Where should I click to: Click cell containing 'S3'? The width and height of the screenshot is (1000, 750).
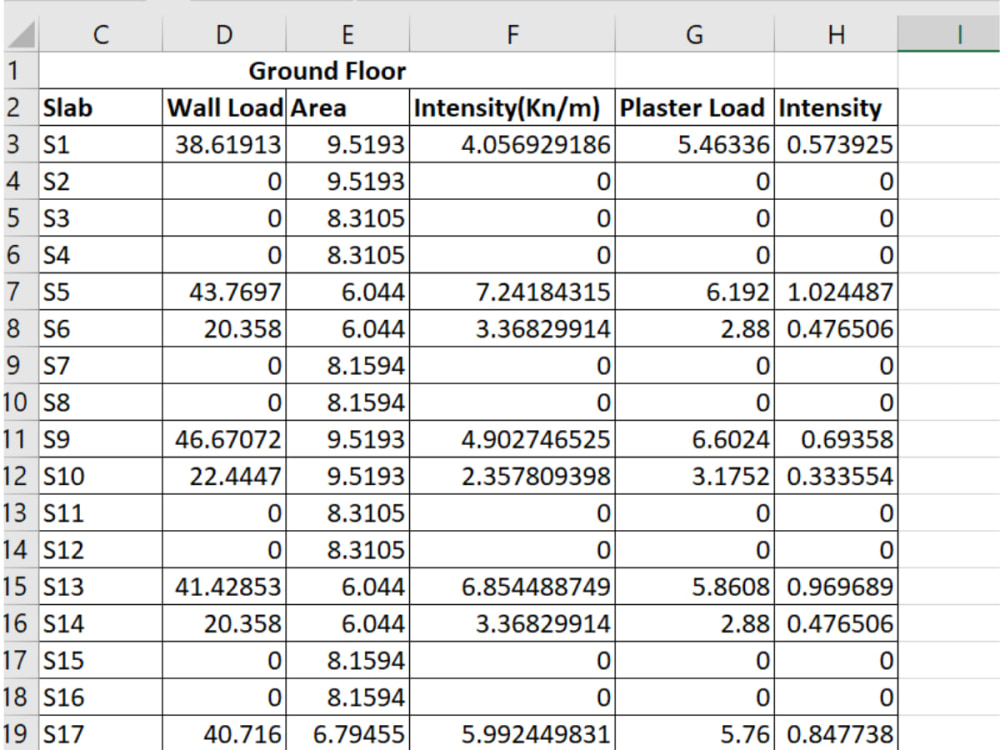pyautogui.click(x=101, y=218)
